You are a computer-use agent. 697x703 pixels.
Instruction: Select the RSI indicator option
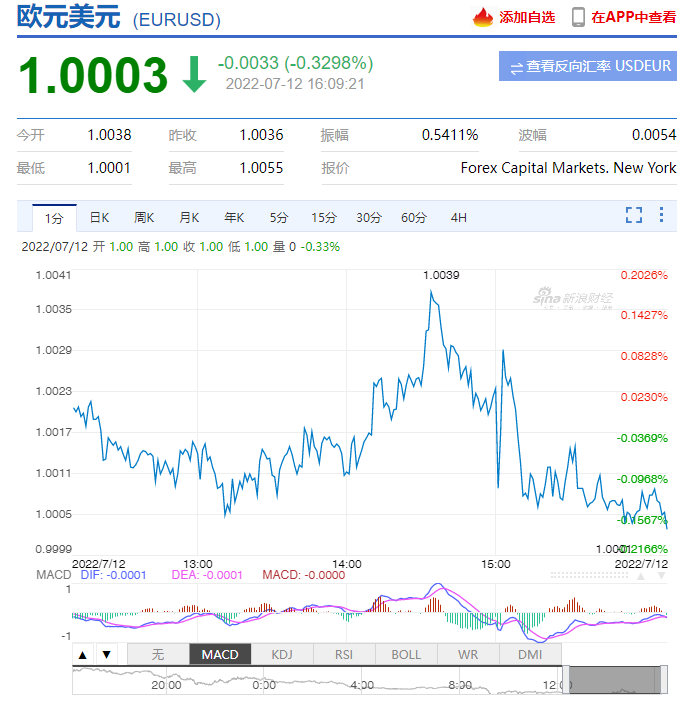344,655
